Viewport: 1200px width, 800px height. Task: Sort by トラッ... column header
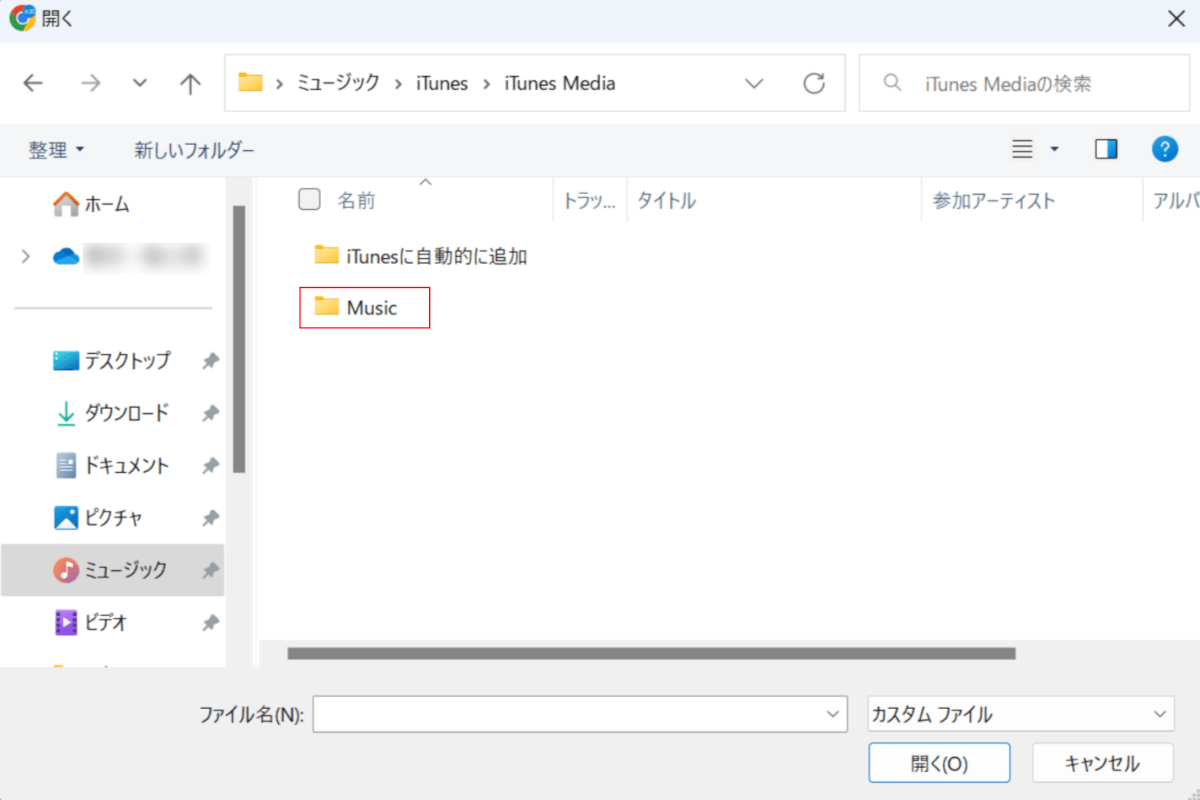pyautogui.click(x=590, y=201)
